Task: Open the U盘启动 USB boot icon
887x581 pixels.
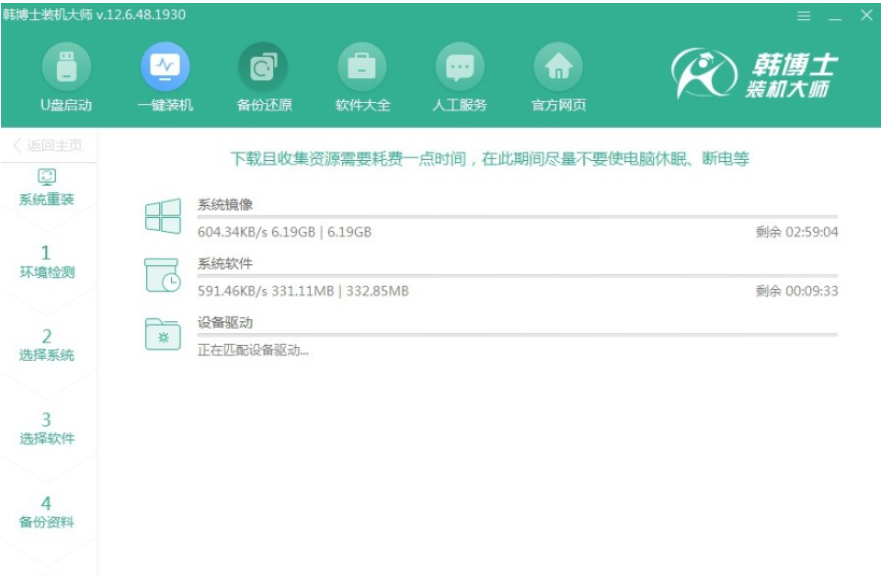Action: tap(65, 68)
